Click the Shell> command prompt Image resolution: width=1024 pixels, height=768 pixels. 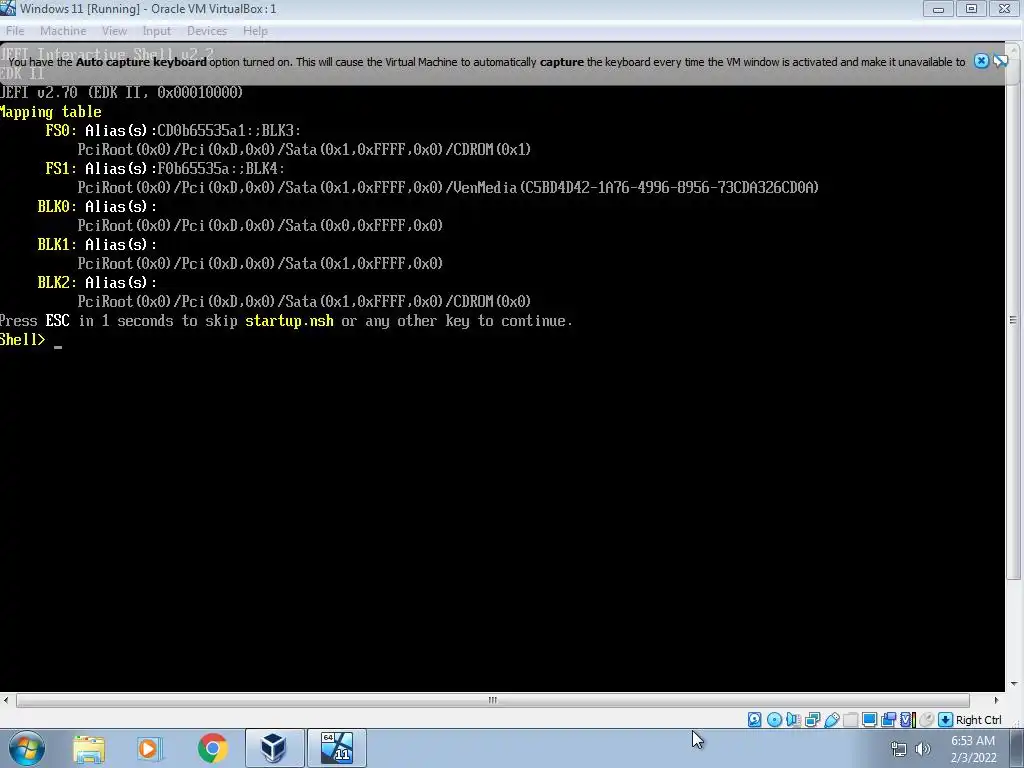coord(23,340)
